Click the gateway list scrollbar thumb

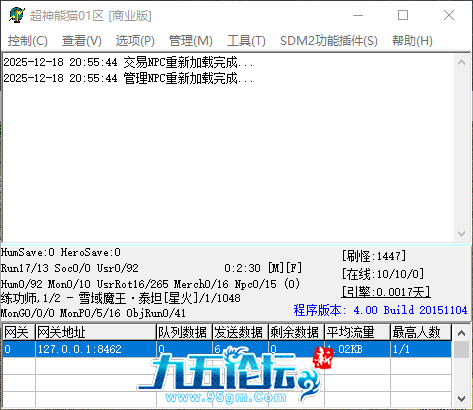click(462, 349)
